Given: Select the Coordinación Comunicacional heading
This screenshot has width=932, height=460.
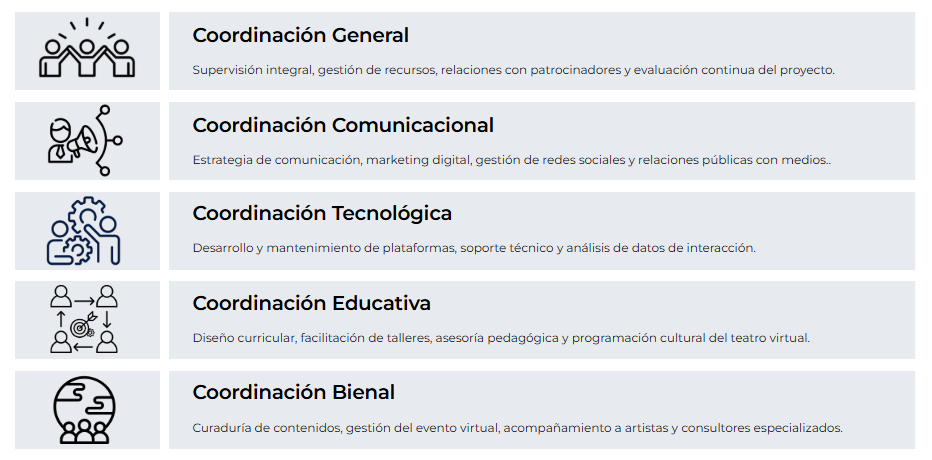Looking at the screenshot, I should pos(343,125).
